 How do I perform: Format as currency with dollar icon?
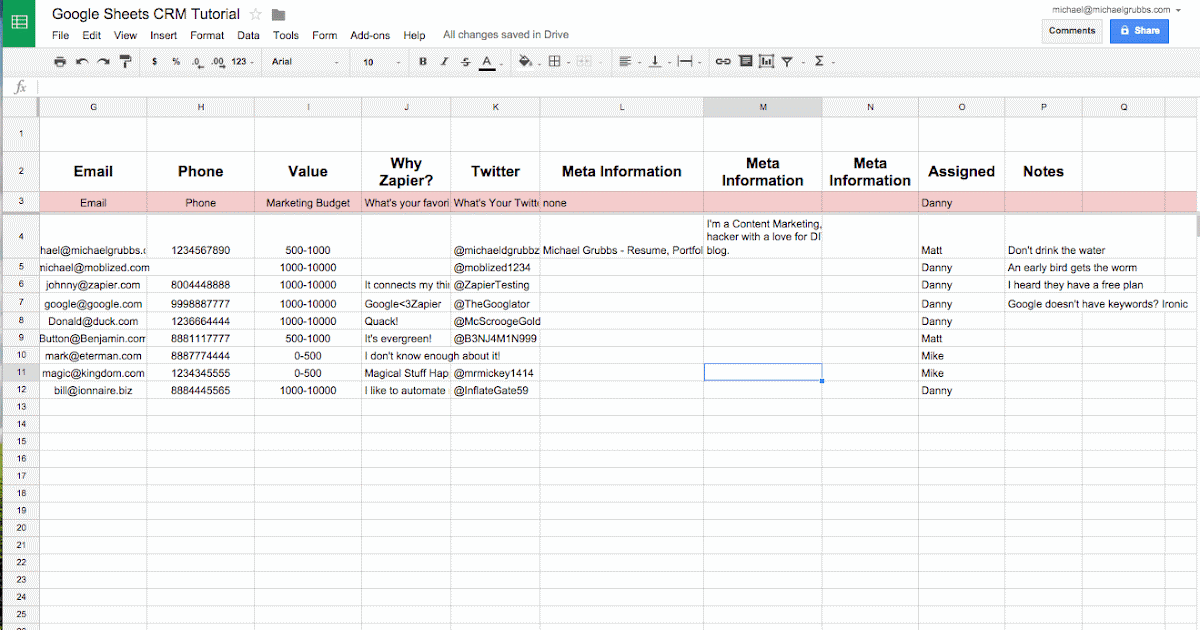(x=154, y=62)
